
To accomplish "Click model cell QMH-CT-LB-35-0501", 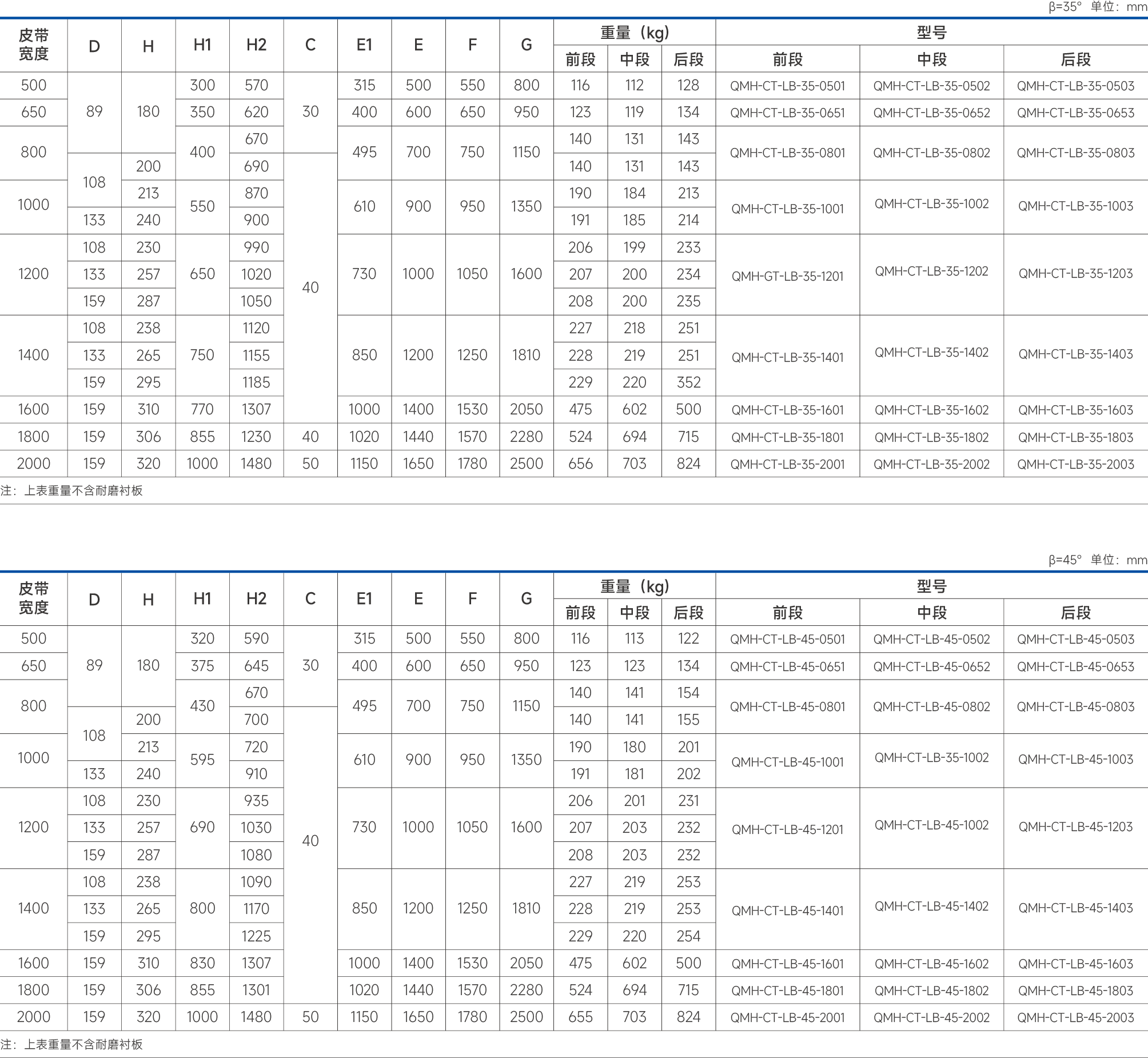I will click(x=787, y=86).
